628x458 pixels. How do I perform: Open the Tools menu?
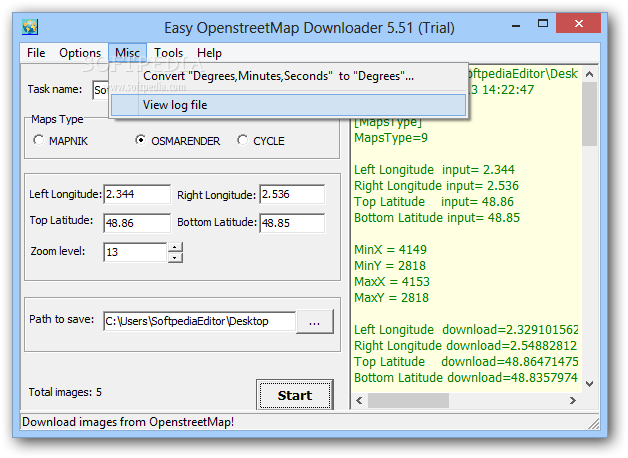pos(169,53)
